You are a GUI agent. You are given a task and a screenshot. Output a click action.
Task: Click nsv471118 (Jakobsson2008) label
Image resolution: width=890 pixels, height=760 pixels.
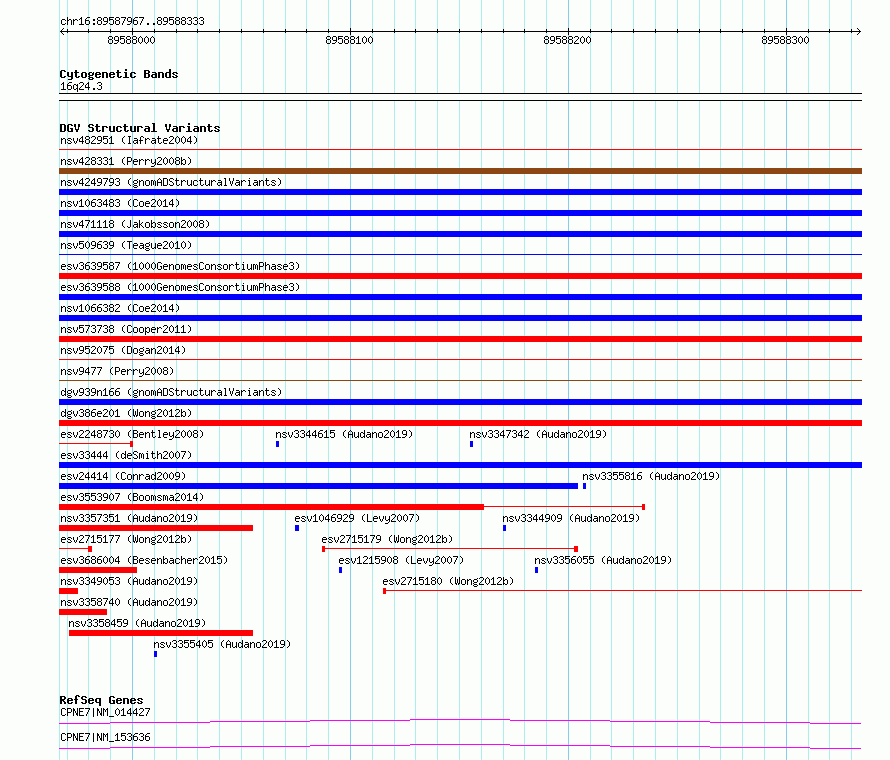(x=135, y=224)
